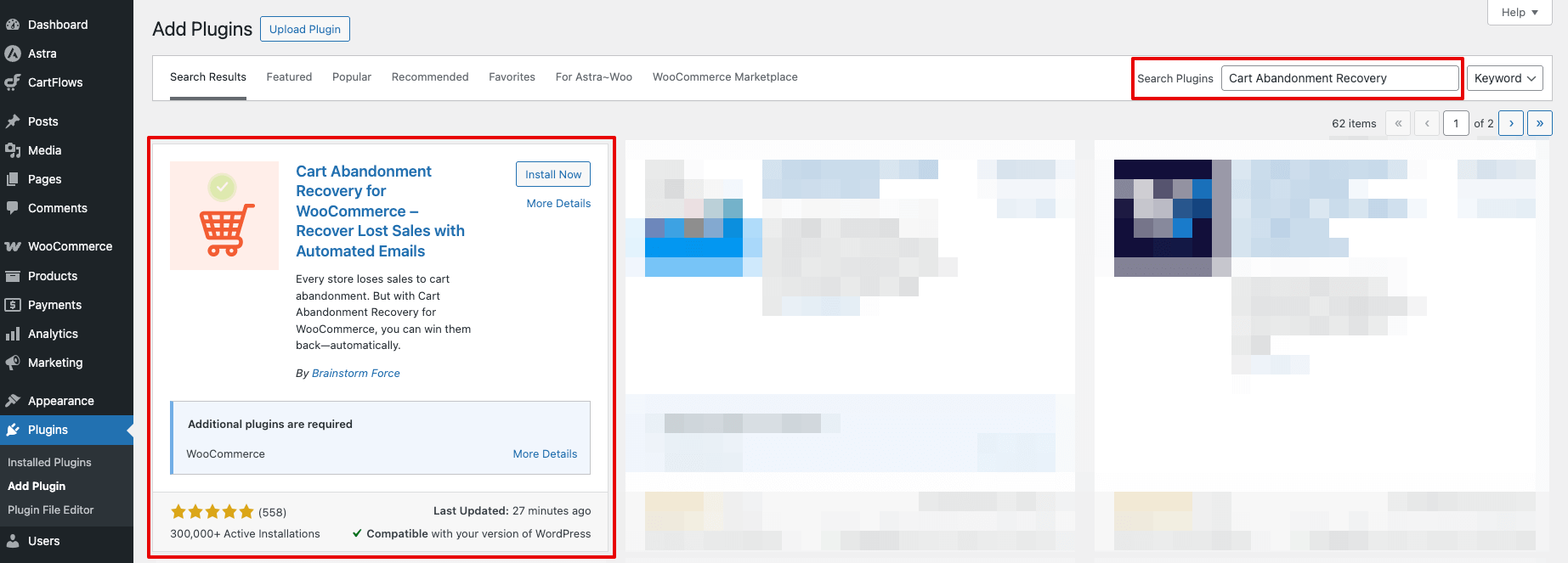Switch to the Featured tab
1568x563 pixels.
289,77
